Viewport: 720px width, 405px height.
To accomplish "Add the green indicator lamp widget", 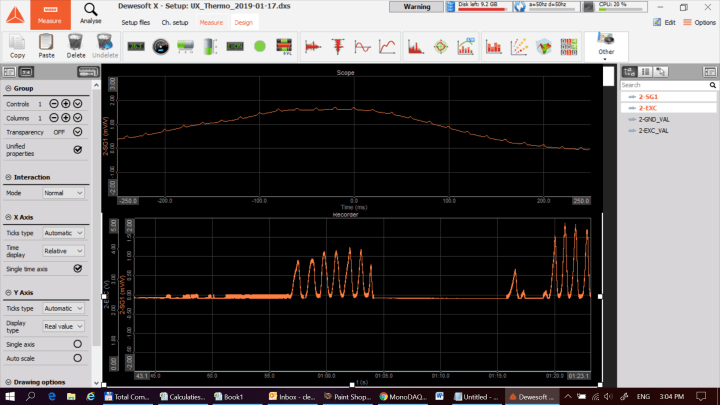I will pyautogui.click(x=260, y=46).
